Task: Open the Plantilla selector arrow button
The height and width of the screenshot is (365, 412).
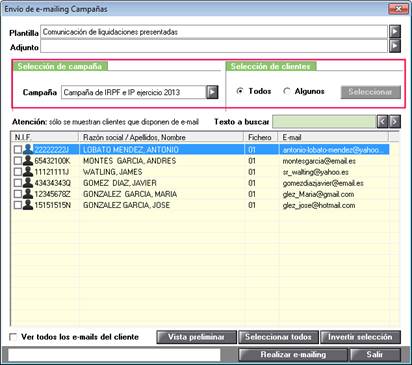Action: pyautogui.click(x=395, y=32)
